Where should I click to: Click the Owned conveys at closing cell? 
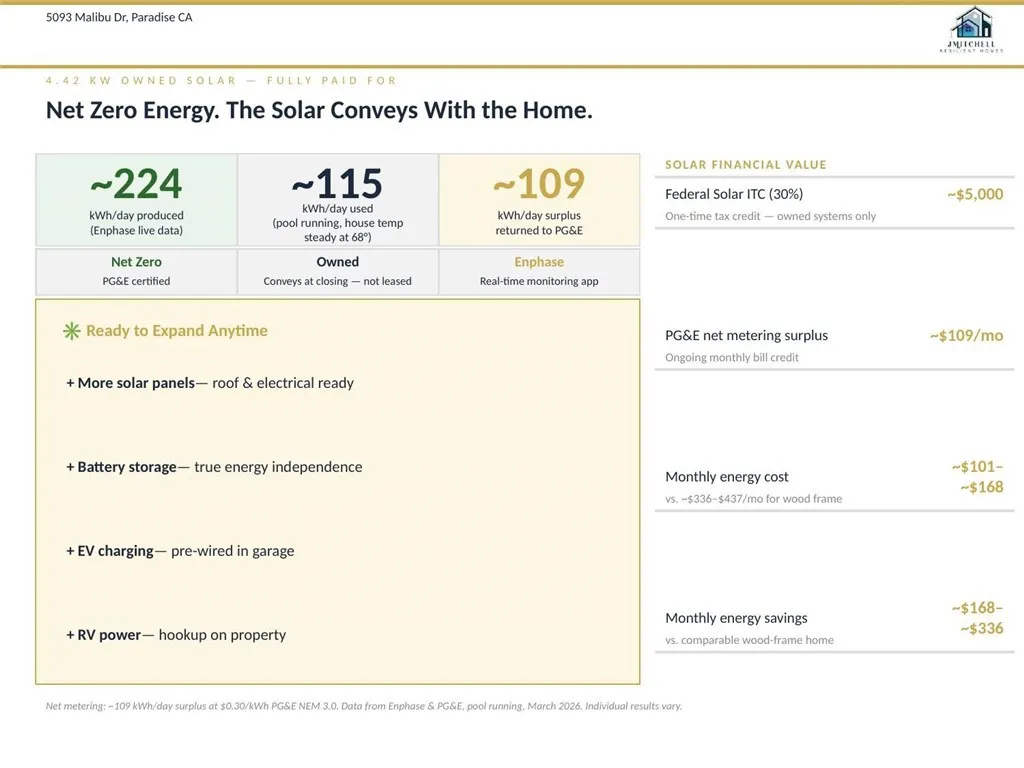[338, 271]
